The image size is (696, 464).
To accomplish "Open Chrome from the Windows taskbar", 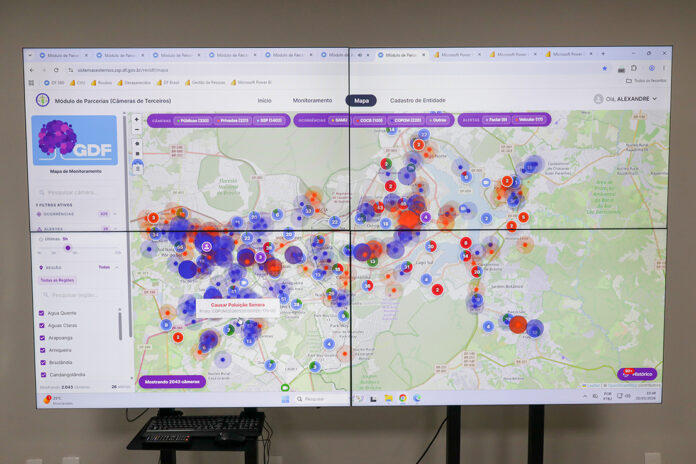I will click(403, 398).
